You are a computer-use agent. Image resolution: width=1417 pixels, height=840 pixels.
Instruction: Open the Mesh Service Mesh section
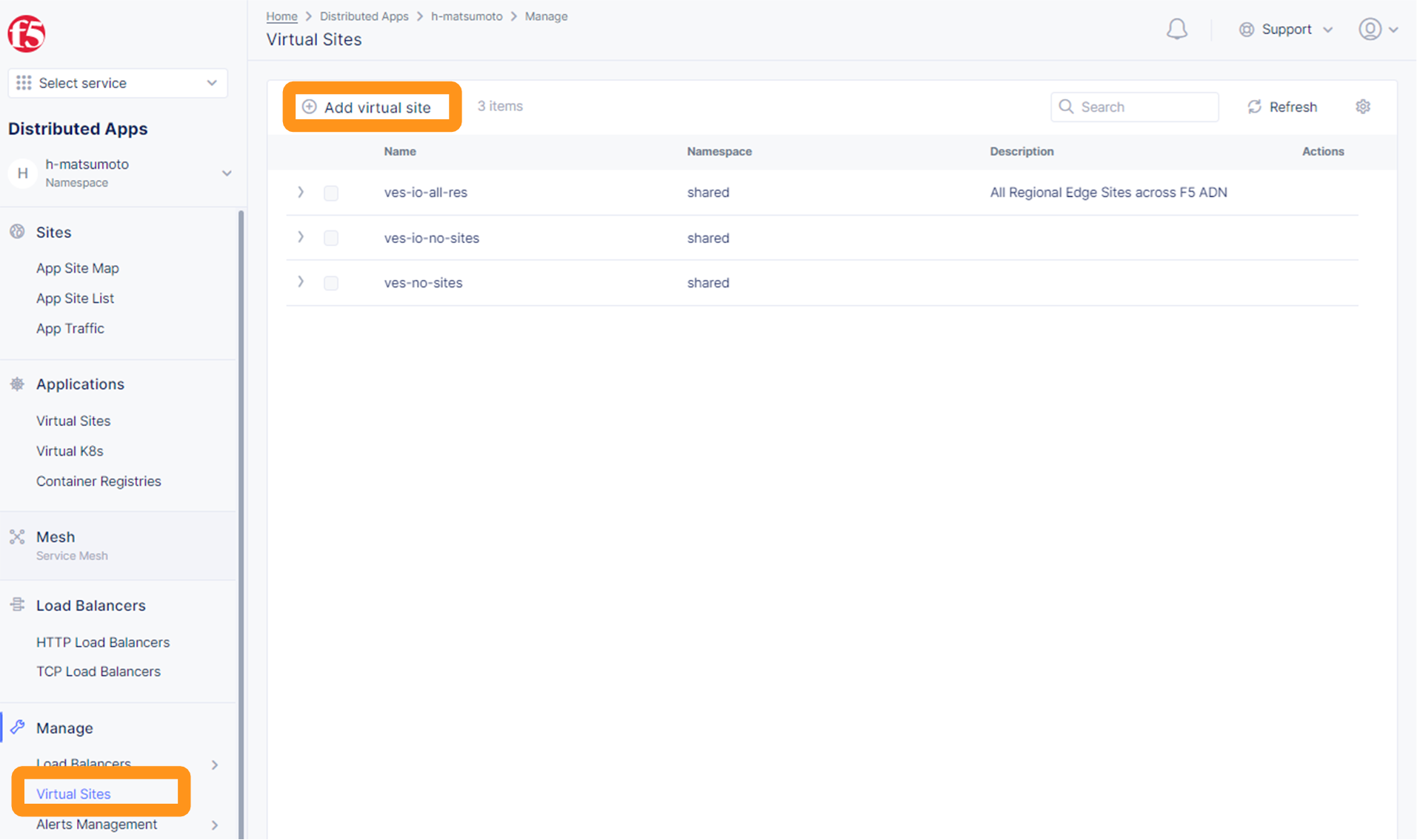[x=119, y=545]
